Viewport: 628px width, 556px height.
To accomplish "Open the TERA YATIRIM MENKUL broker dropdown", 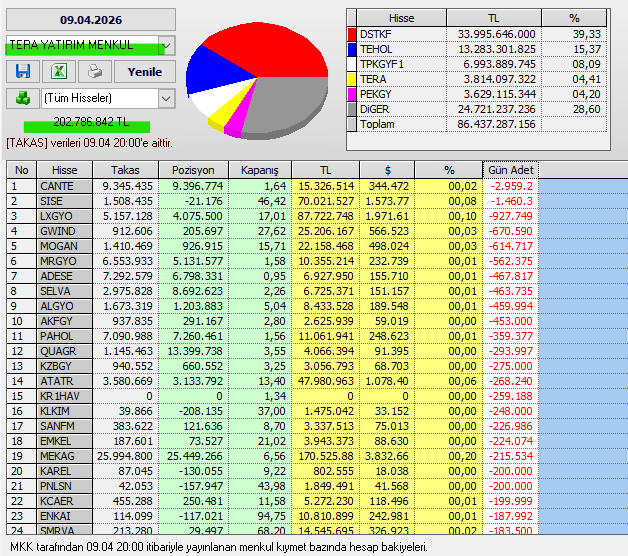I will 167,45.
